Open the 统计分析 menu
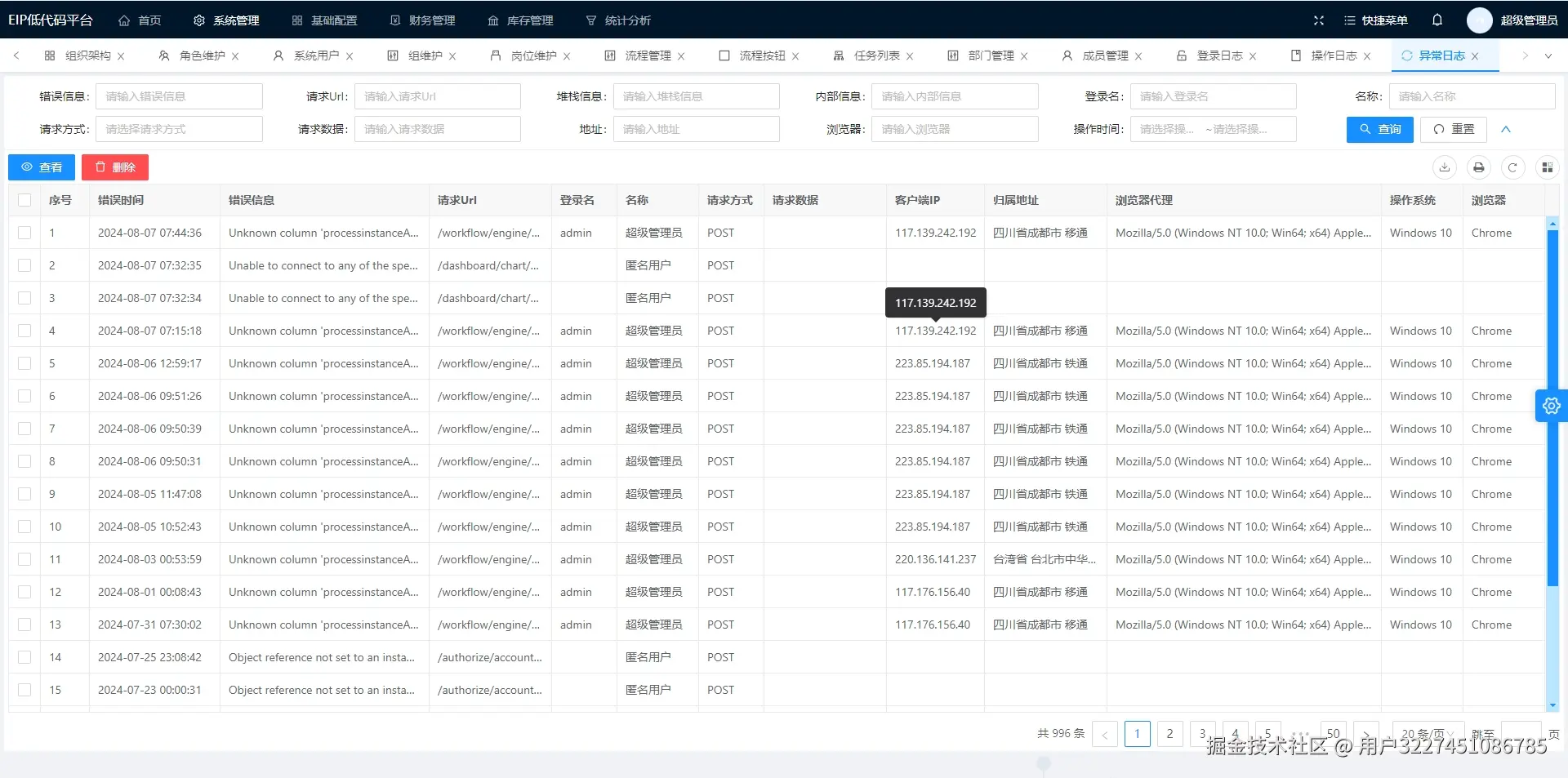This screenshot has height=778, width=1568. pos(618,20)
